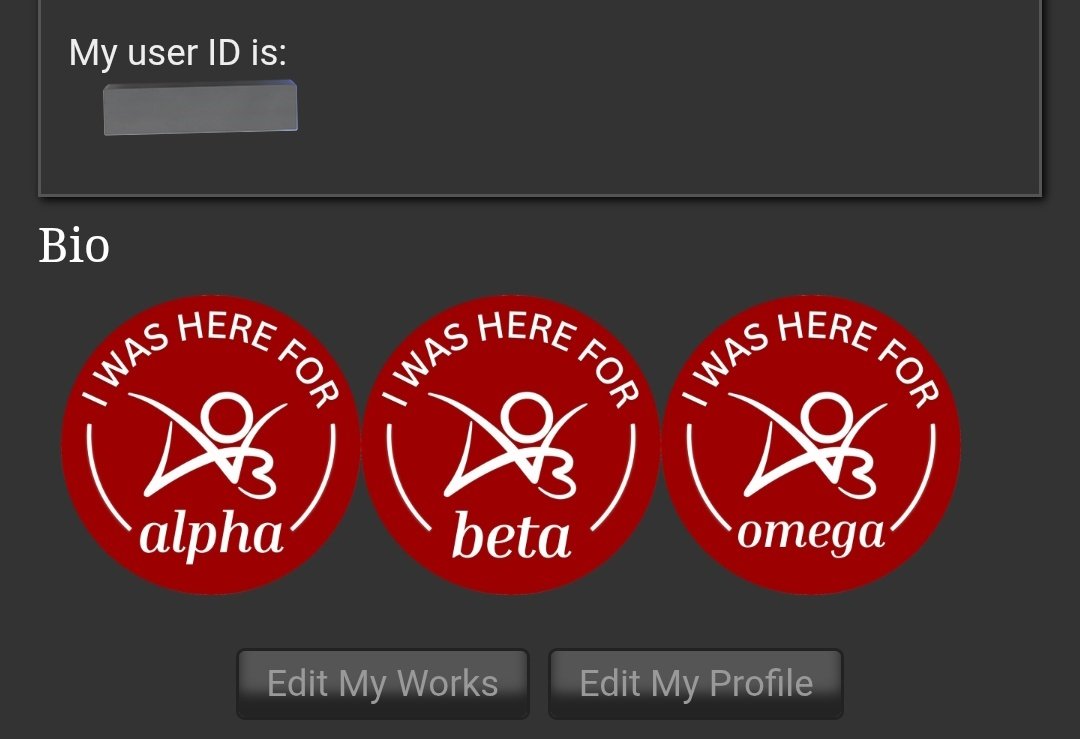Select the 'My user ID is:' label
The image size is (1080, 739).
click(178, 53)
